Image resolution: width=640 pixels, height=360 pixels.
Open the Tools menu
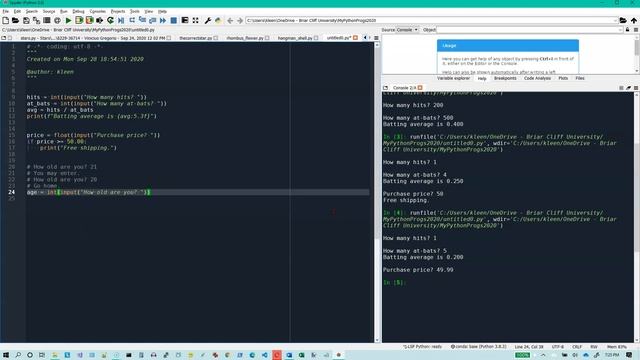(135, 11)
